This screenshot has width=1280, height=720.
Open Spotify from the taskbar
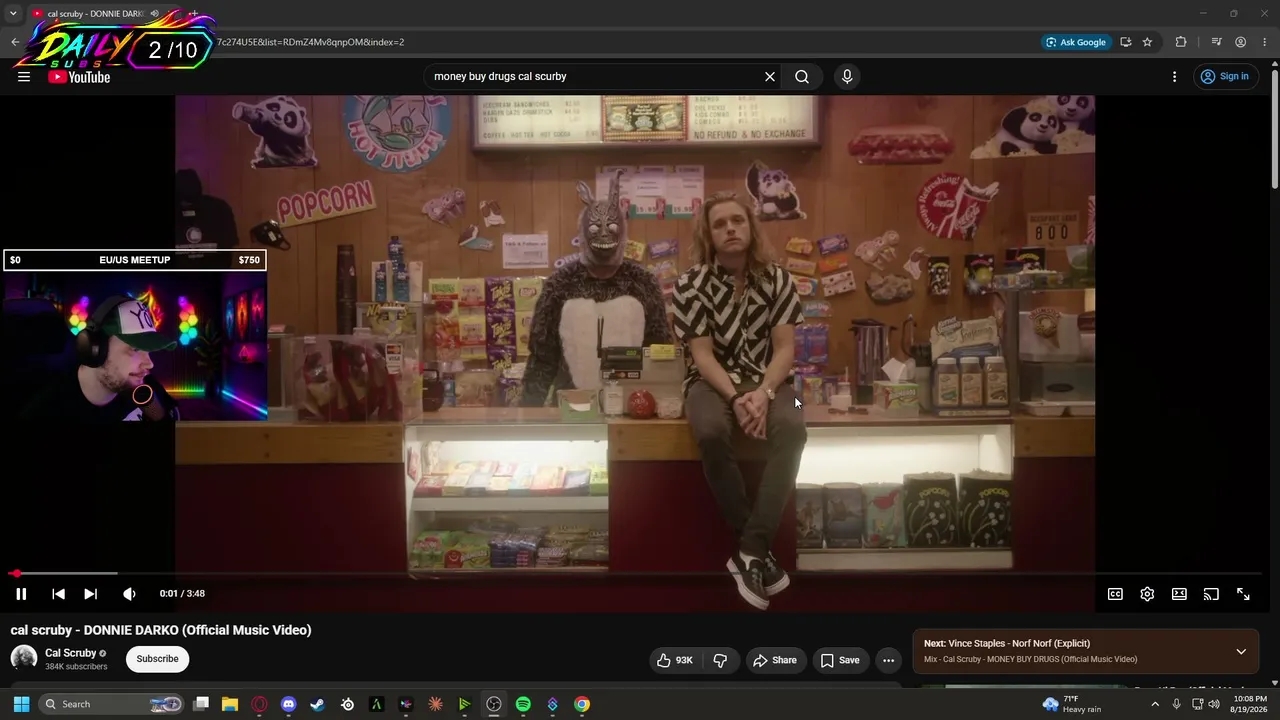(523, 704)
